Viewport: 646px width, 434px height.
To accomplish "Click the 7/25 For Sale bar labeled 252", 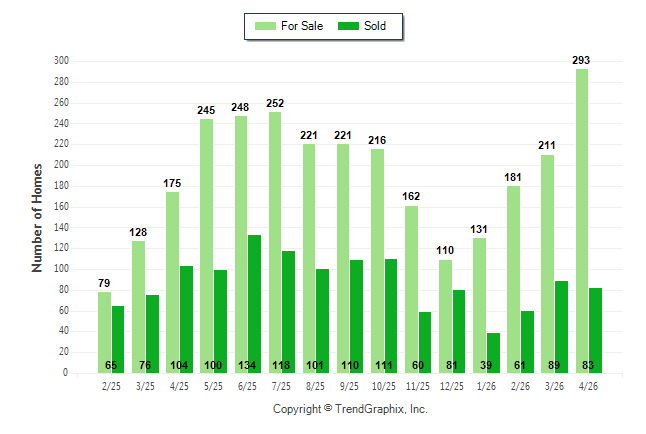I will [x=275, y=242].
